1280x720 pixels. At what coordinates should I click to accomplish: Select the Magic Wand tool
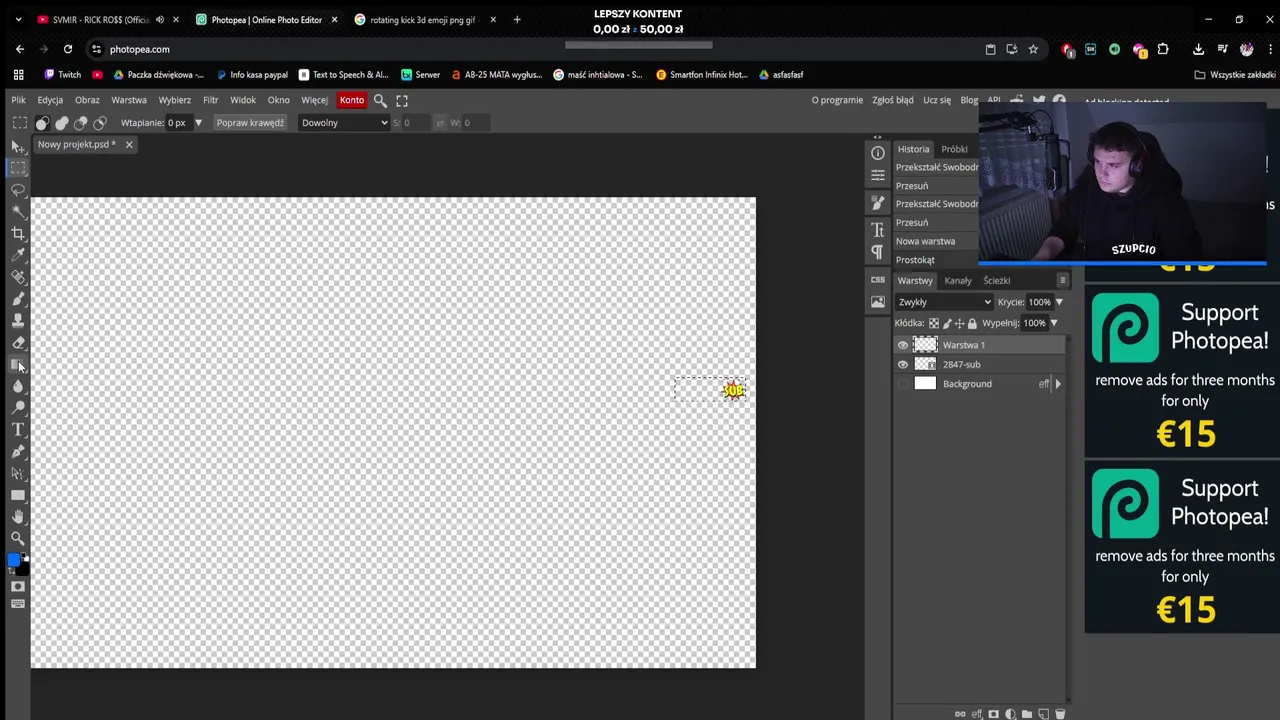[x=18, y=211]
